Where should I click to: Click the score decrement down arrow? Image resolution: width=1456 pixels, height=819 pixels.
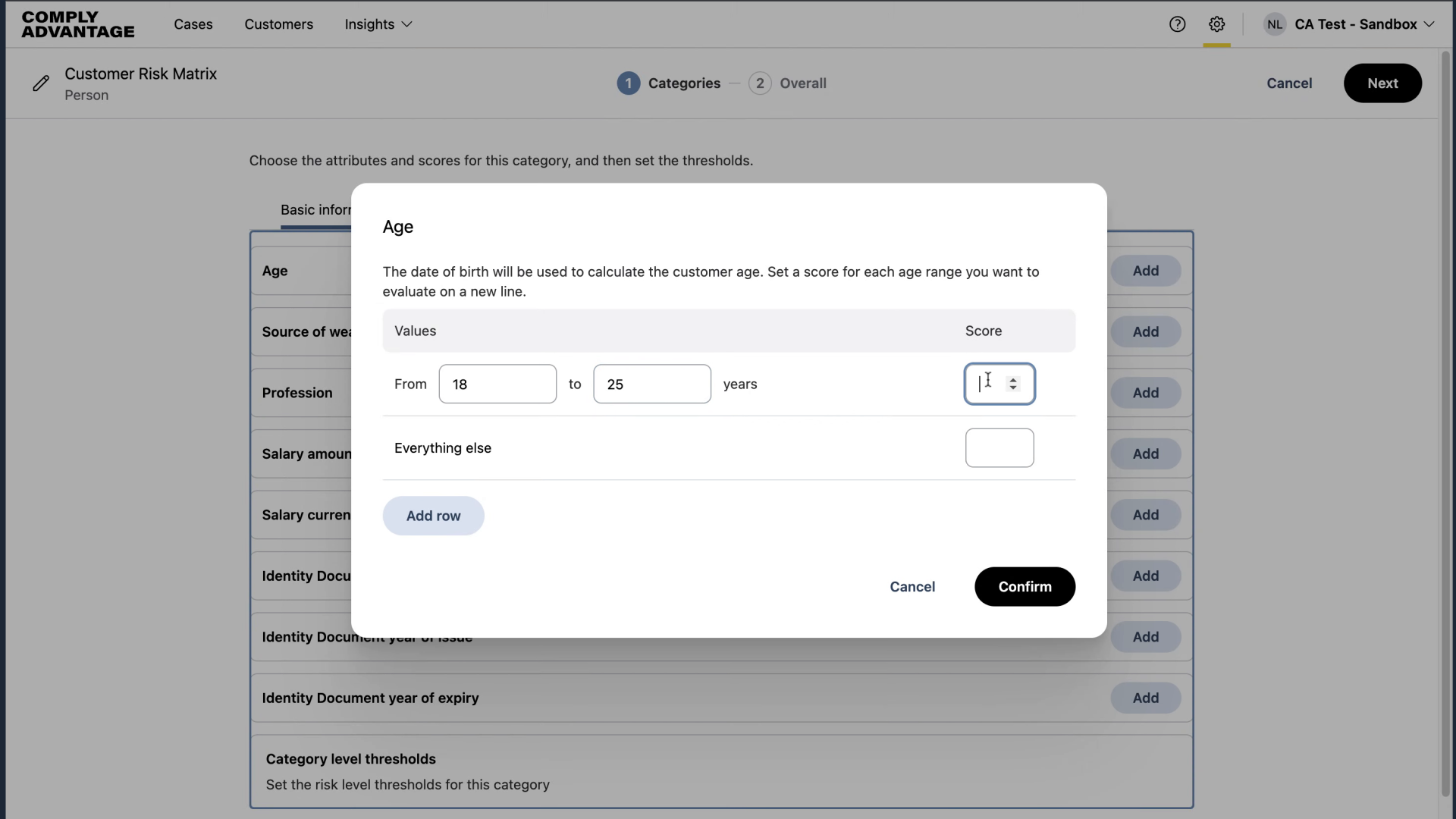tap(1015, 388)
